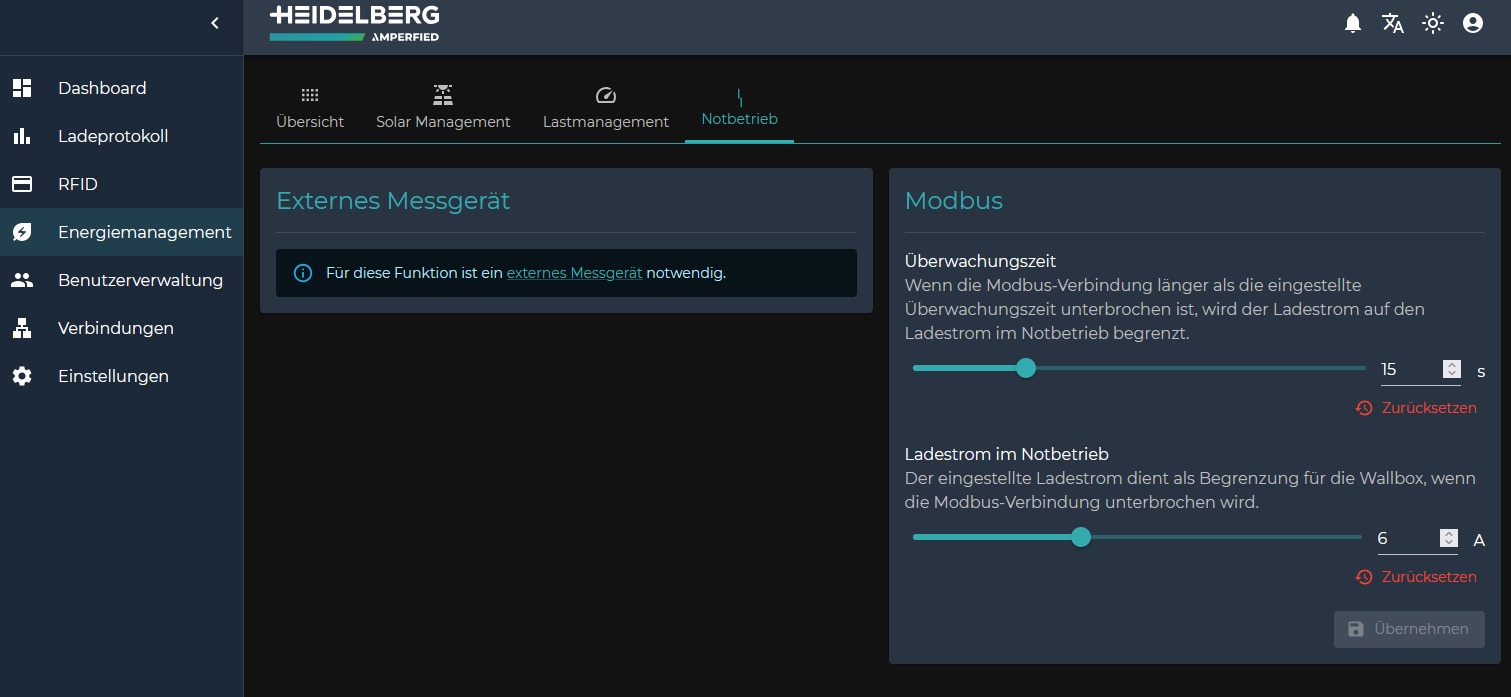Click into the Überwachungszeit seconds input field

[x=1408, y=370]
